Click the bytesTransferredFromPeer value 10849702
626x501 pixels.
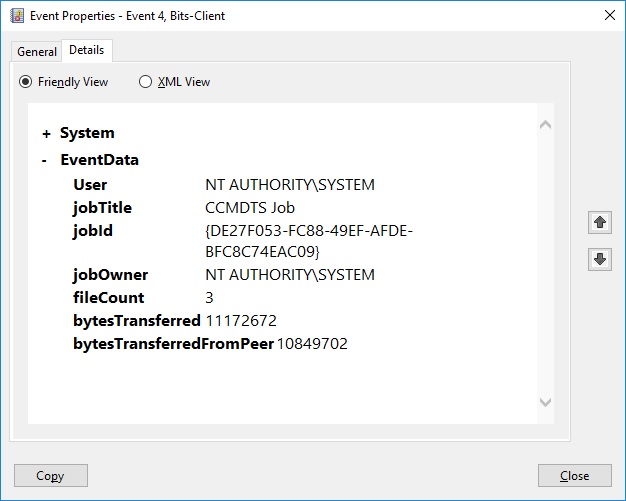tap(312, 344)
